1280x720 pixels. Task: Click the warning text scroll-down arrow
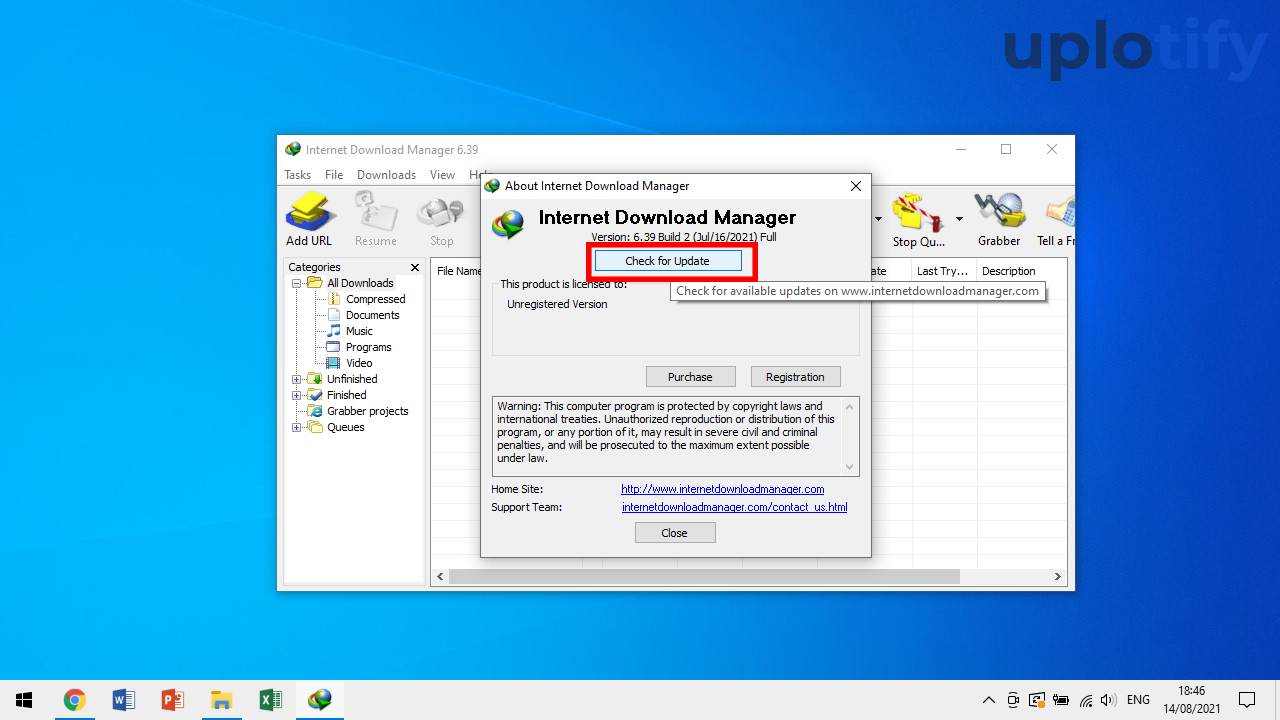tap(850, 467)
